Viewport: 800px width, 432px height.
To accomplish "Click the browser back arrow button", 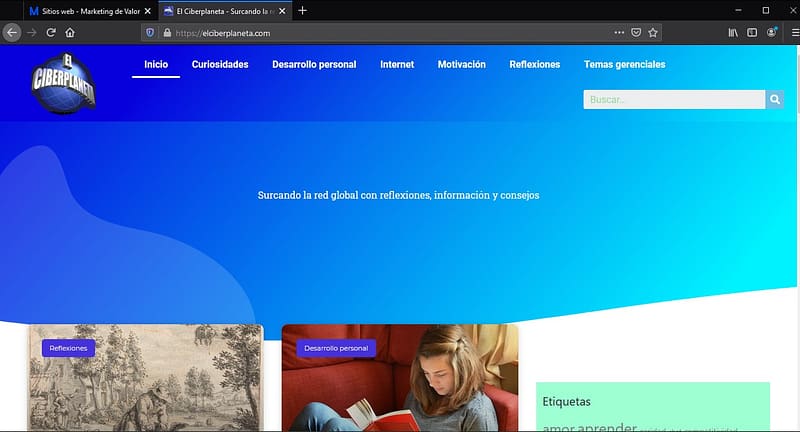I will click(12, 32).
